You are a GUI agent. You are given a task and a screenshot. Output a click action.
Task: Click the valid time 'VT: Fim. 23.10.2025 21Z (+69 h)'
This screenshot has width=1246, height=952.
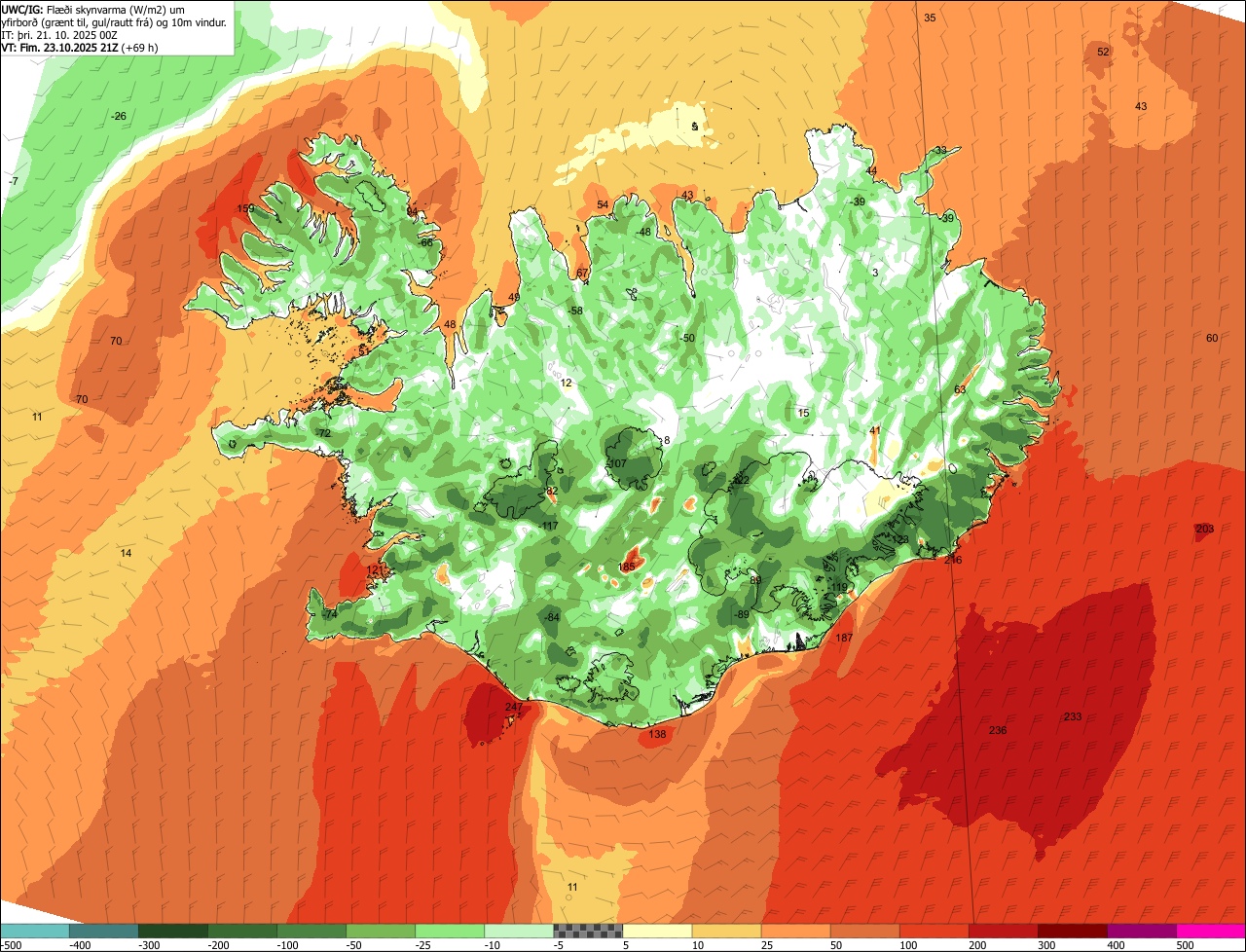pos(80,47)
